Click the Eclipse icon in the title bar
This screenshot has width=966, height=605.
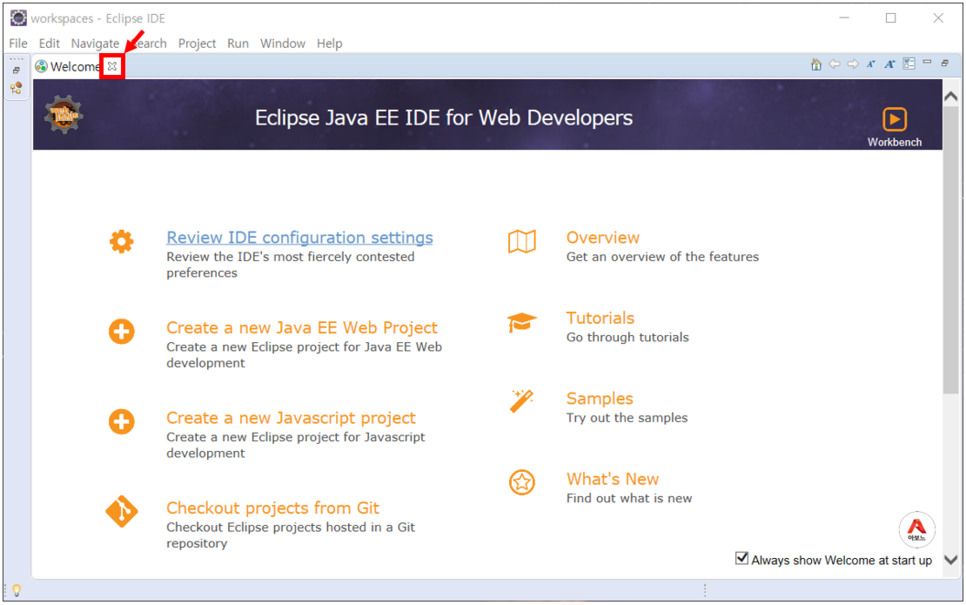18,18
